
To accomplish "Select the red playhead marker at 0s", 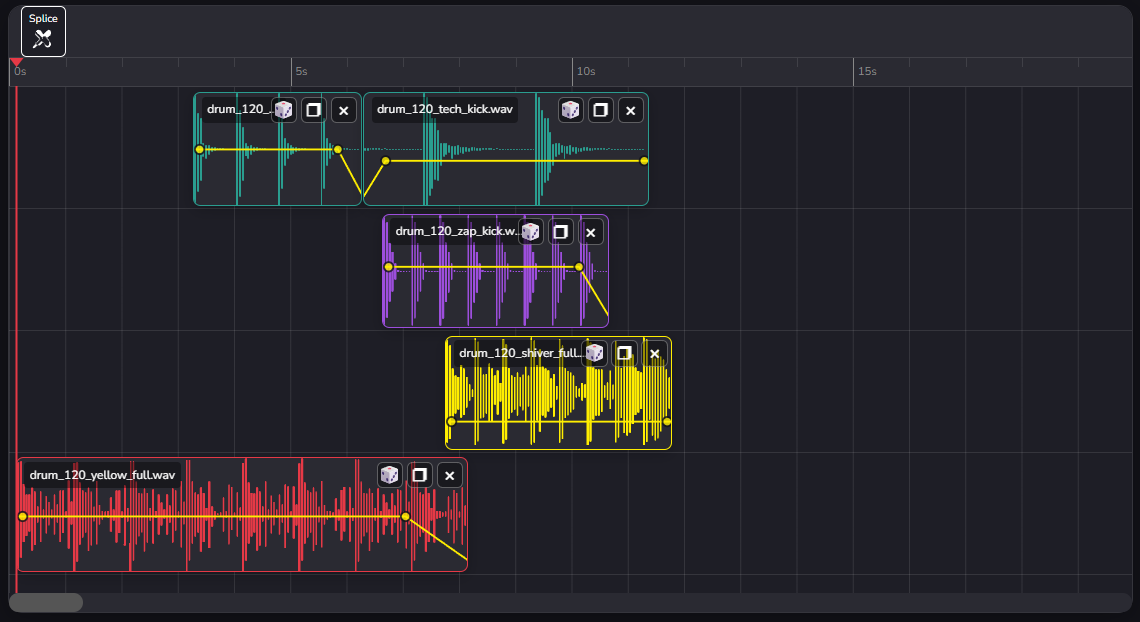I will 16,63.
